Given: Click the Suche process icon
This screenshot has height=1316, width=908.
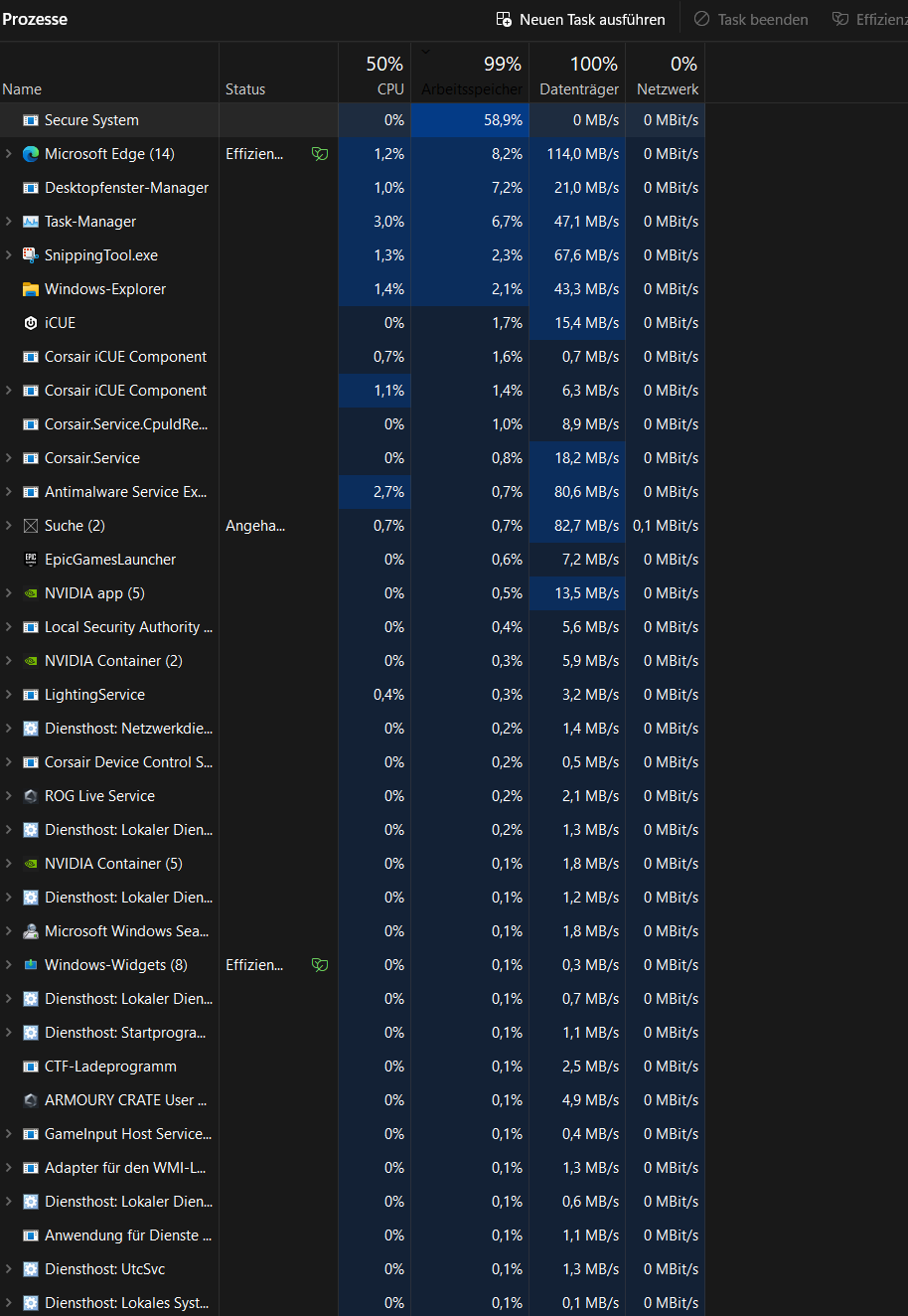Looking at the screenshot, I should (30, 526).
